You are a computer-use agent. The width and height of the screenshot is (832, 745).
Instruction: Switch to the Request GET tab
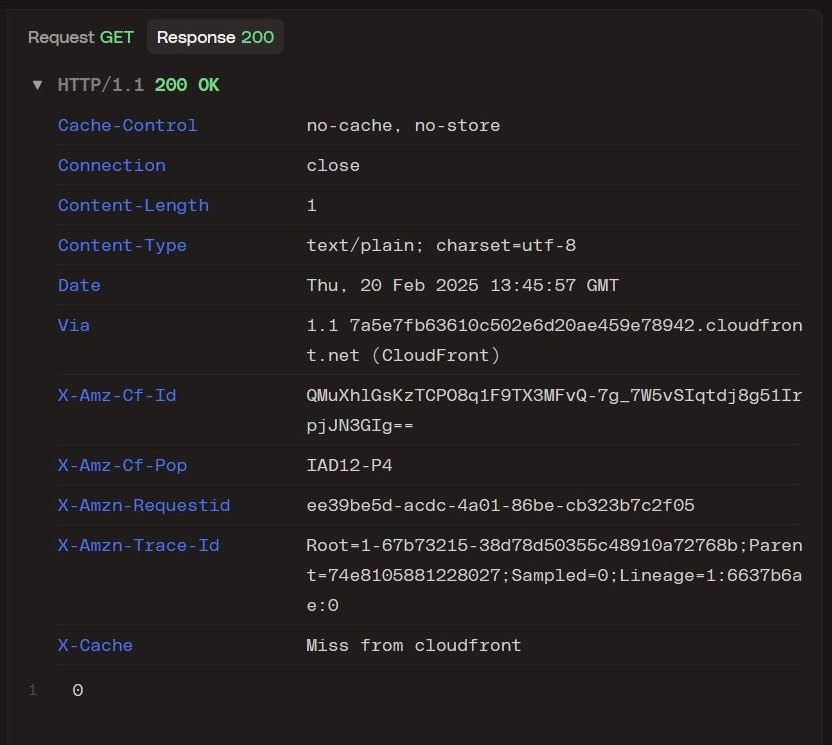81,37
